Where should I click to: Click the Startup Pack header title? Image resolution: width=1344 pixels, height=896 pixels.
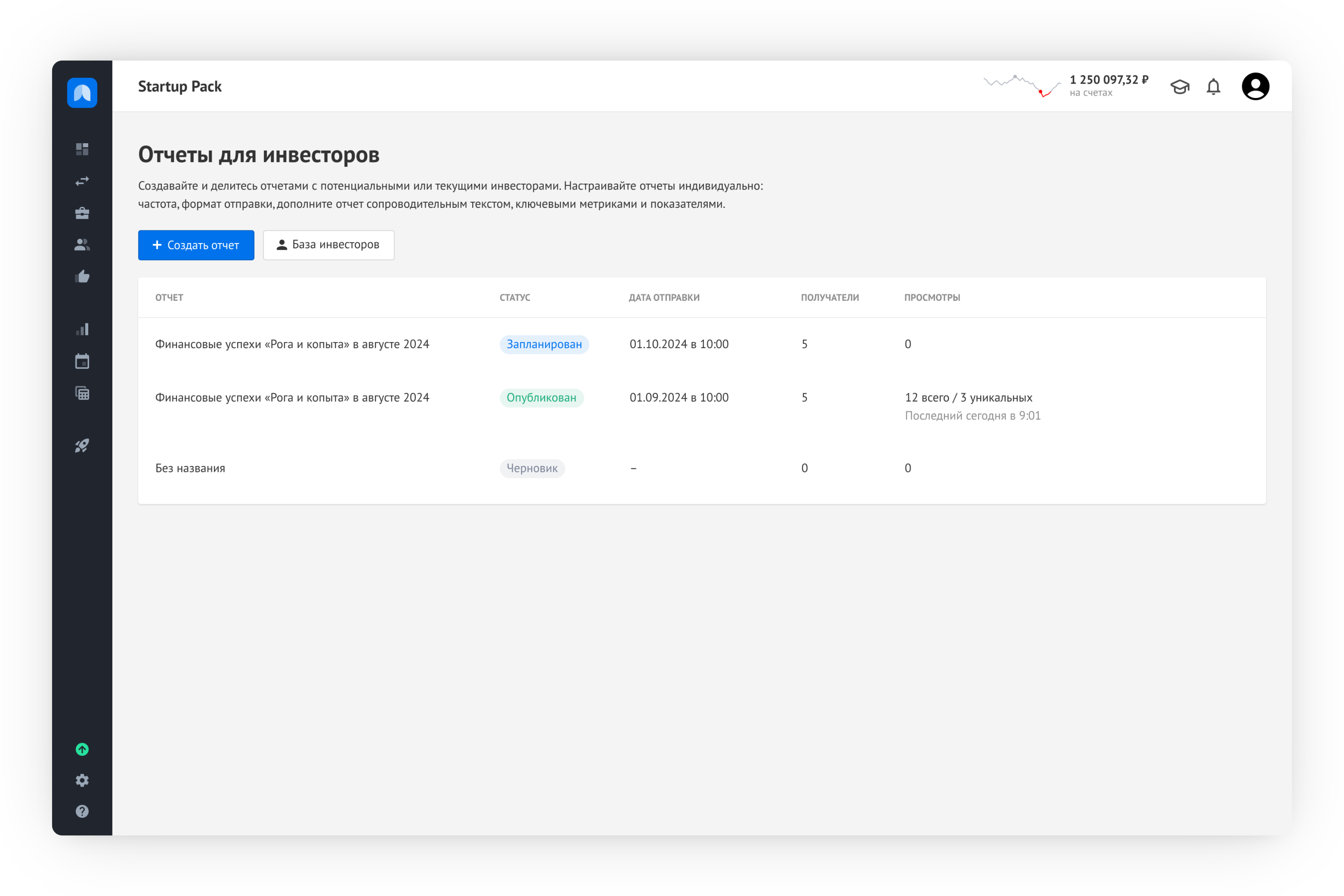pos(180,86)
